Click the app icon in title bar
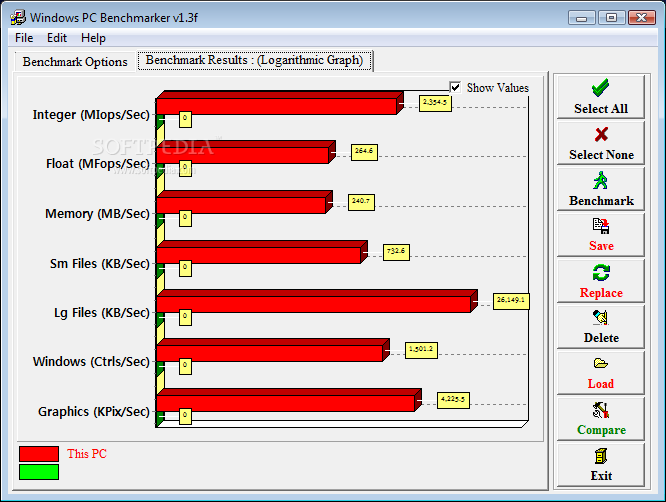Image resolution: width=666 pixels, height=502 pixels. click(x=18, y=17)
